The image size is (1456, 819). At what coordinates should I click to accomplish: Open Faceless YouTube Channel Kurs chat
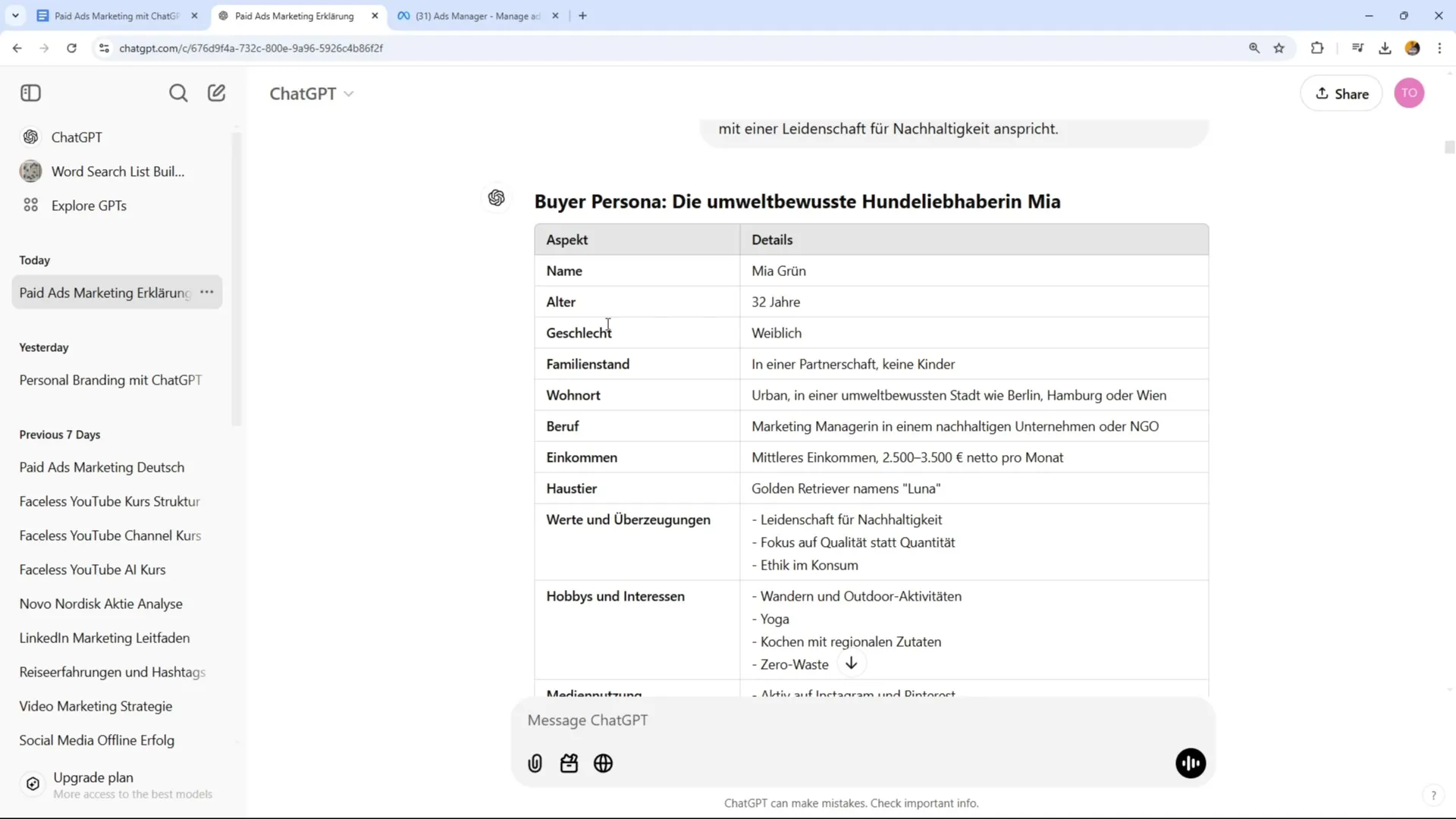pyautogui.click(x=110, y=535)
